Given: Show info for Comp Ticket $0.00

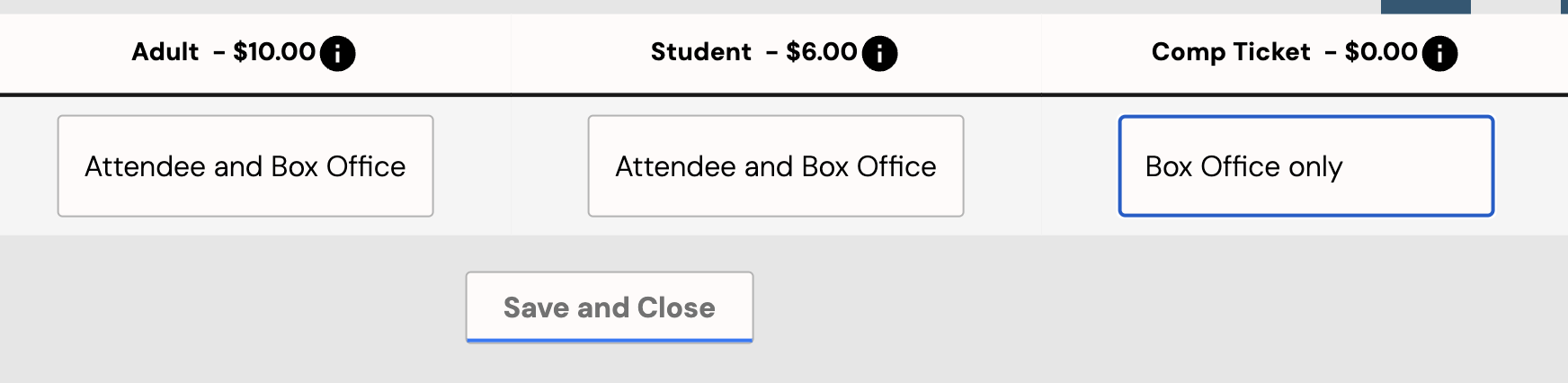Looking at the screenshot, I should (1439, 53).
